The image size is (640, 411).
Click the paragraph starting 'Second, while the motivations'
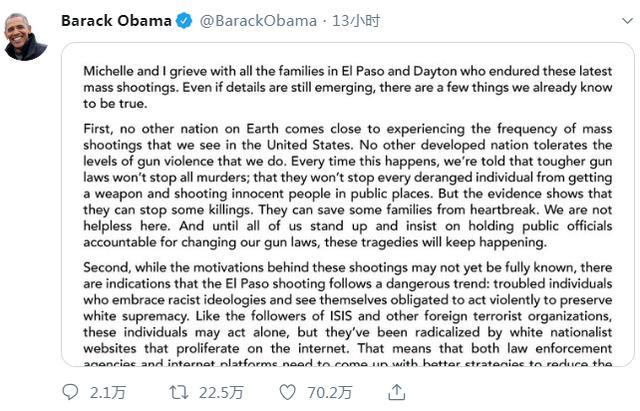tap(348, 314)
